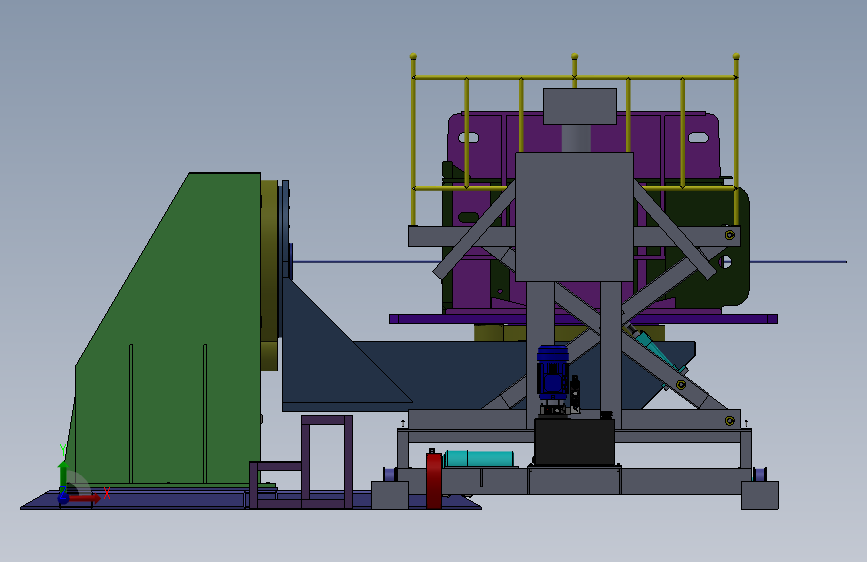Screen dimensions: 867x562
Task: Select the gray cylindrical column under the top box
Action: pyautogui.click(x=576, y=138)
